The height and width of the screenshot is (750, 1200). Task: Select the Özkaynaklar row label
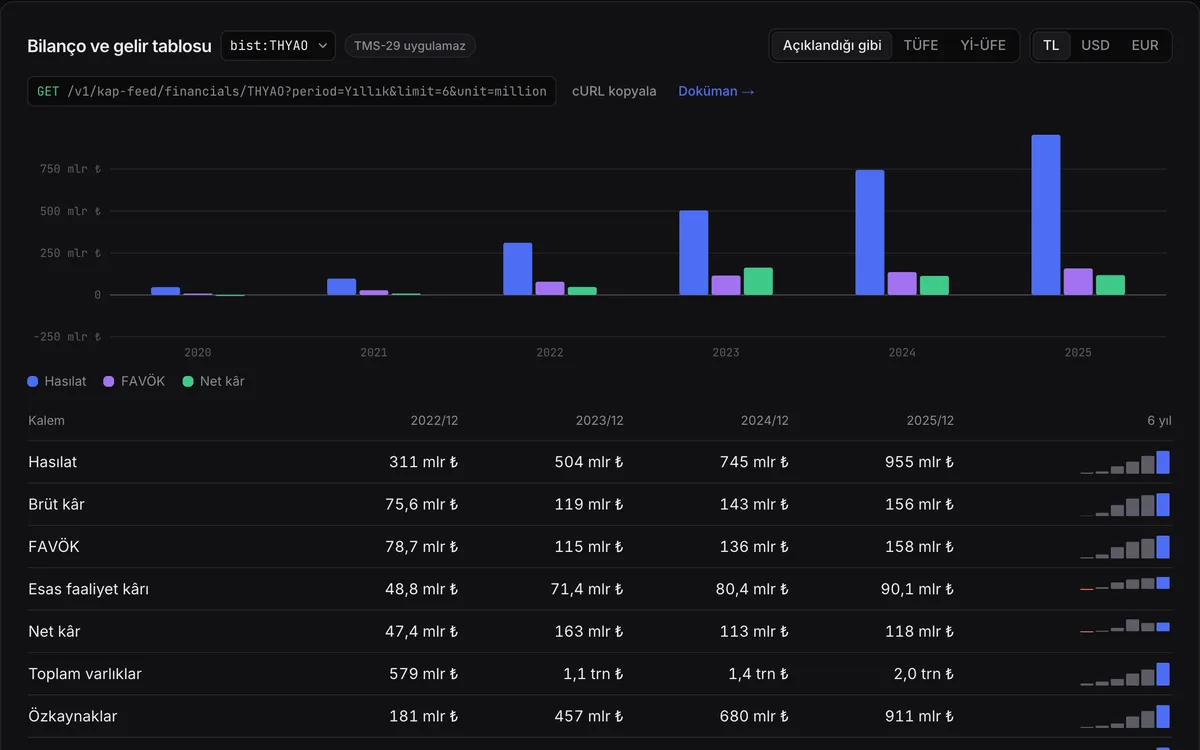click(73, 716)
